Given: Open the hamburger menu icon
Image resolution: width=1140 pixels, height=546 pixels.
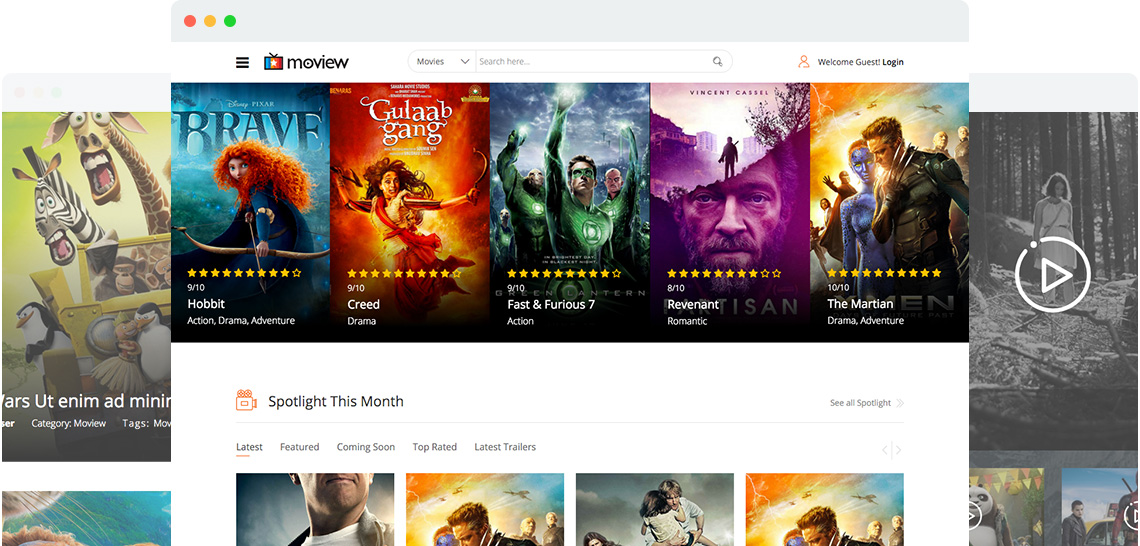Looking at the screenshot, I should (x=242, y=63).
